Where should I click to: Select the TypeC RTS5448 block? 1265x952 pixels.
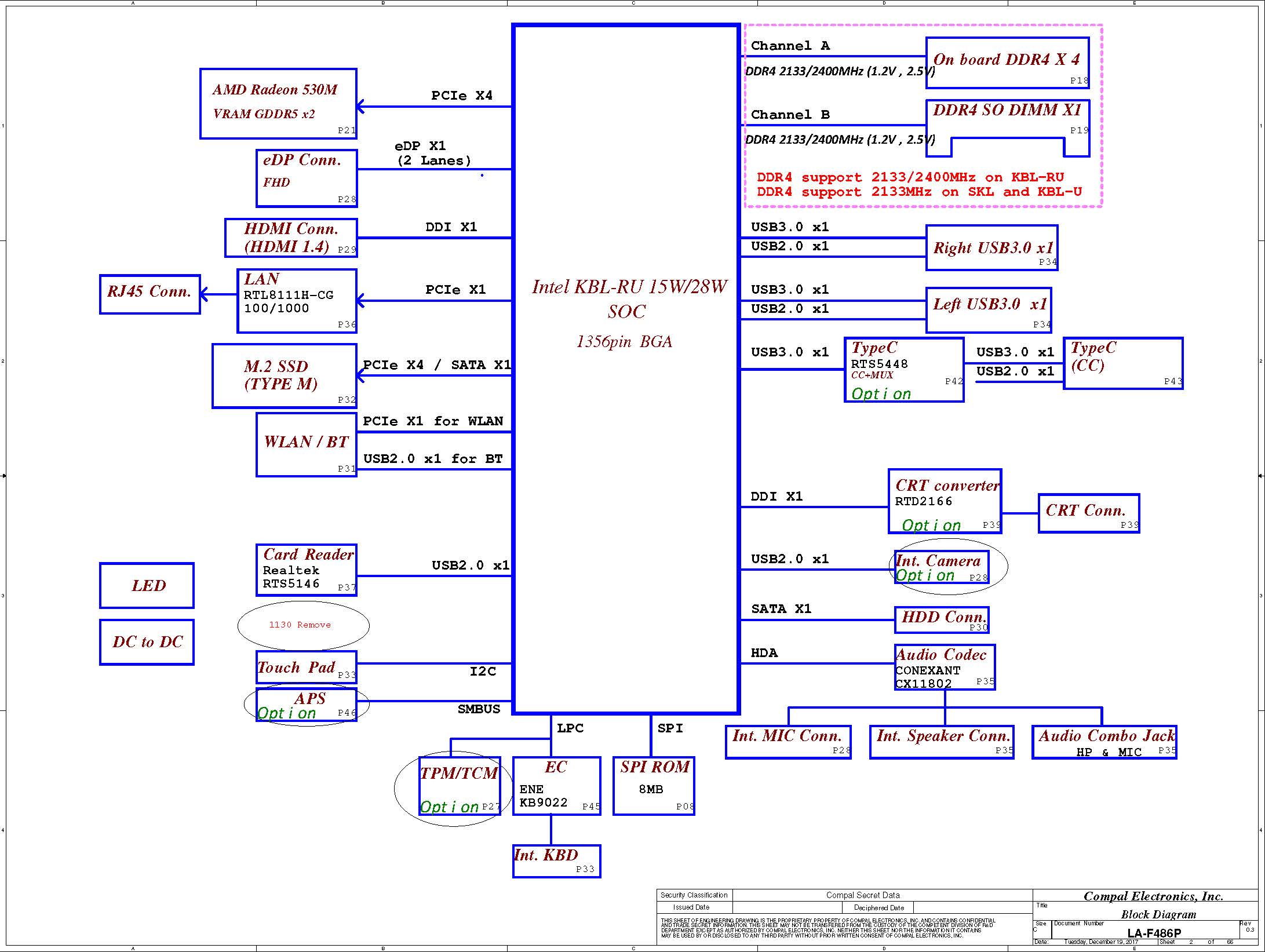pyautogui.click(x=904, y=370)
